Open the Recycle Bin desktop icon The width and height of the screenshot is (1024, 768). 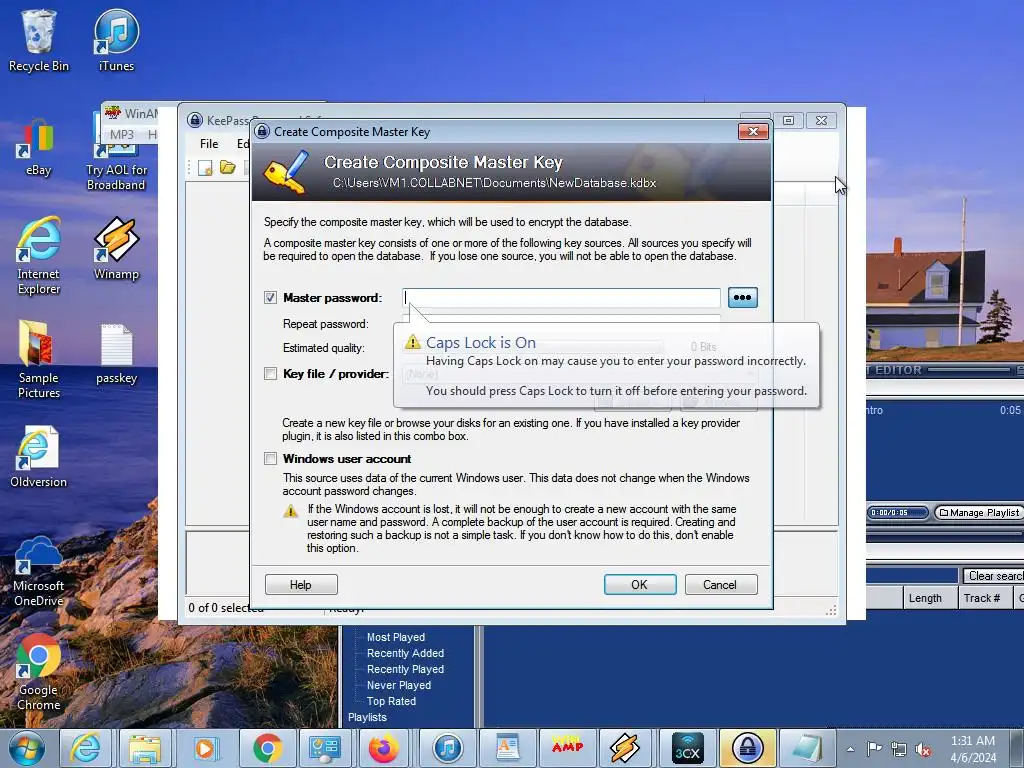[x=39, y=40]
